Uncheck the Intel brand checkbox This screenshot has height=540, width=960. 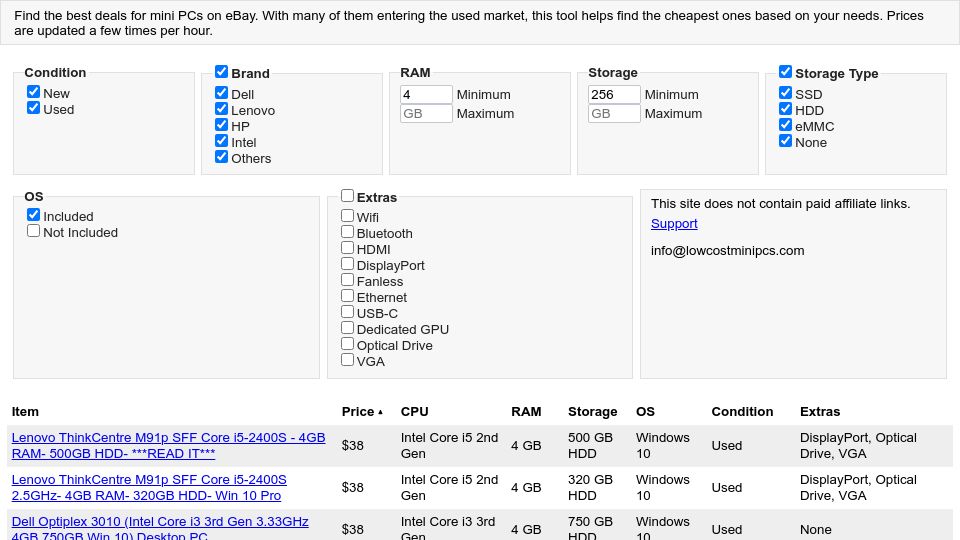(222, 140)
